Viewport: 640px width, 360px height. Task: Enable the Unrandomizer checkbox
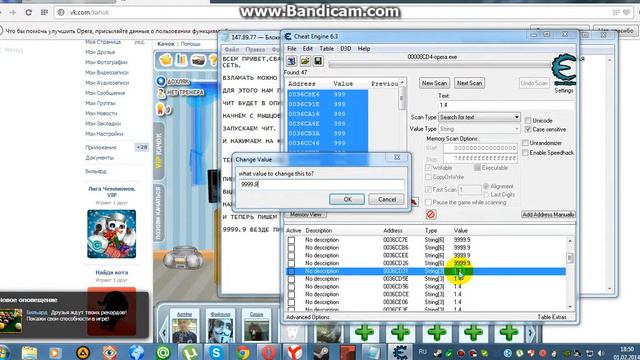[x=525, y=143]
